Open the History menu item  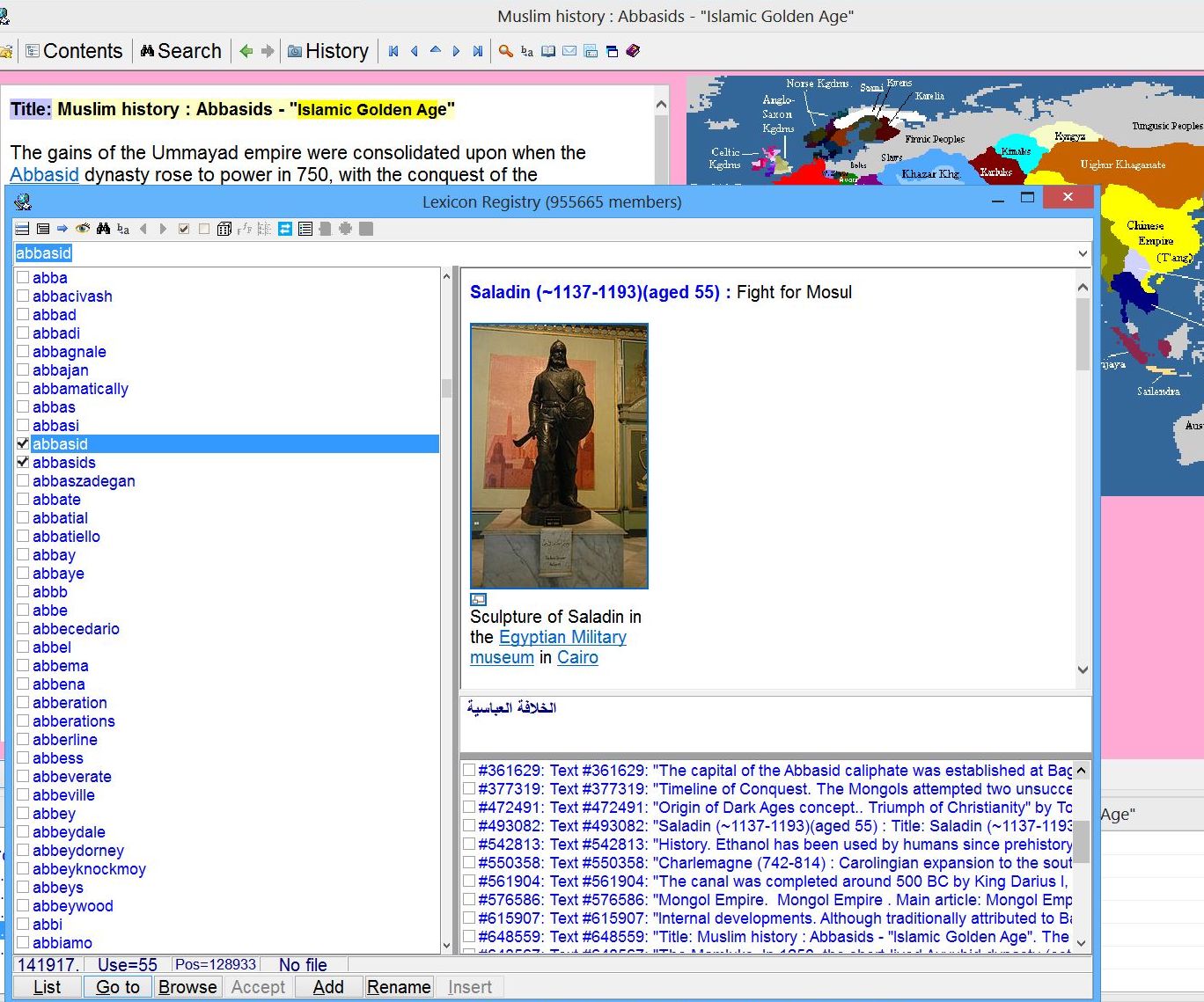[327, 51]
